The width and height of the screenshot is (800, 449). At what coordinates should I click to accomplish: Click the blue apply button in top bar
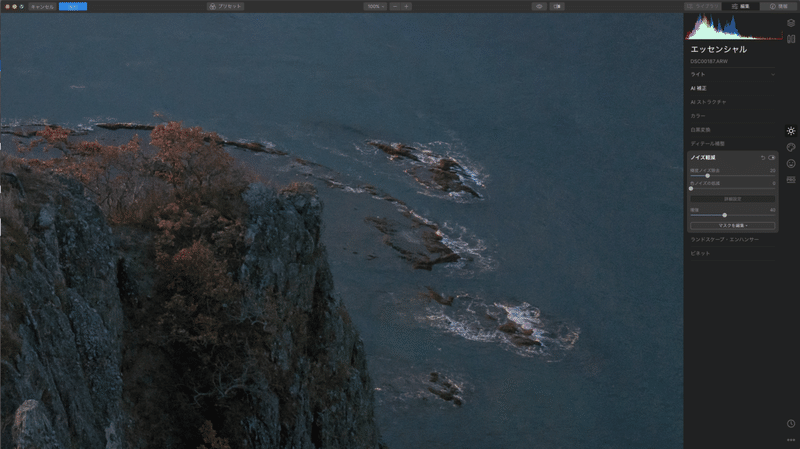coord(73,7)
